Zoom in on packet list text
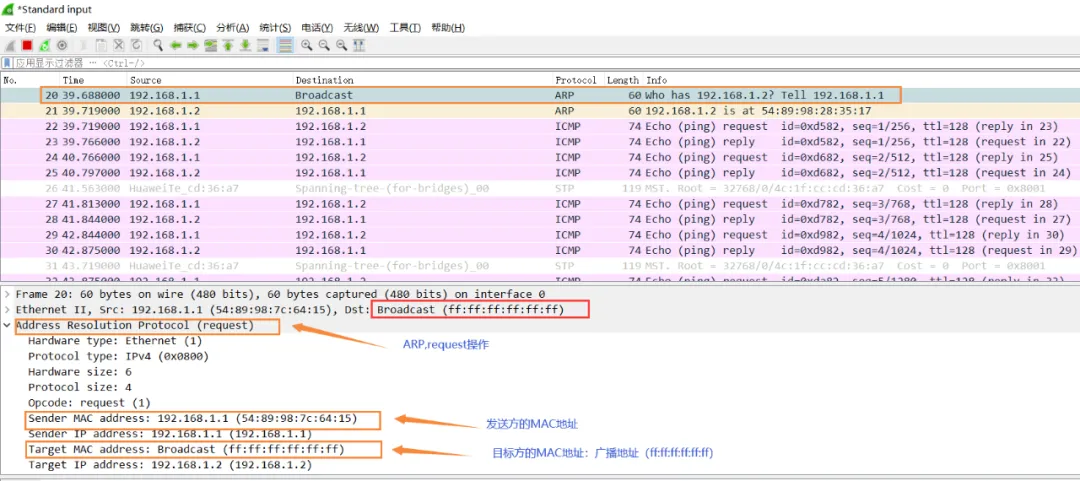Viewport: 1080px width, 481px height. pyautogui.click(x=307, y=45)
